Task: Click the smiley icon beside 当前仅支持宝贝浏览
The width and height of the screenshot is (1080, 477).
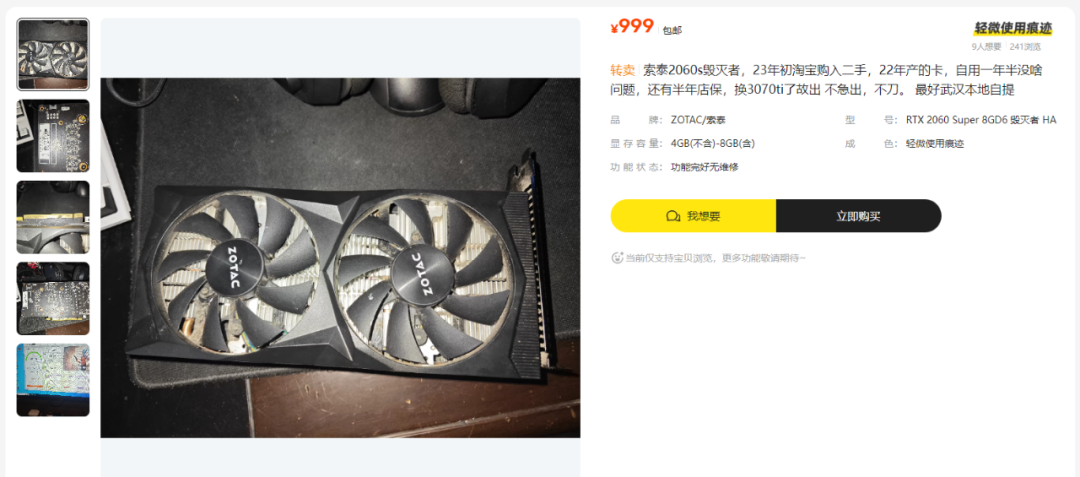Action: point(617,258)
